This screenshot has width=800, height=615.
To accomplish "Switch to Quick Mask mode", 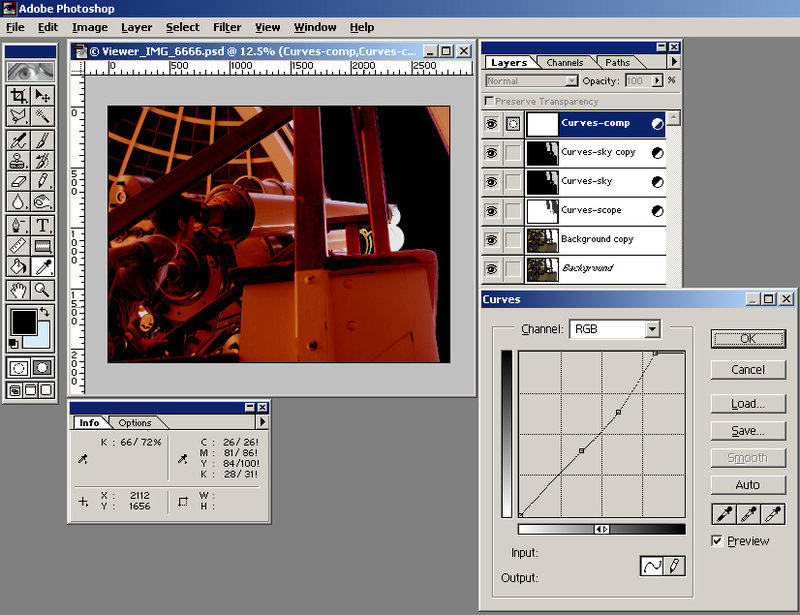I will point(43,368).
